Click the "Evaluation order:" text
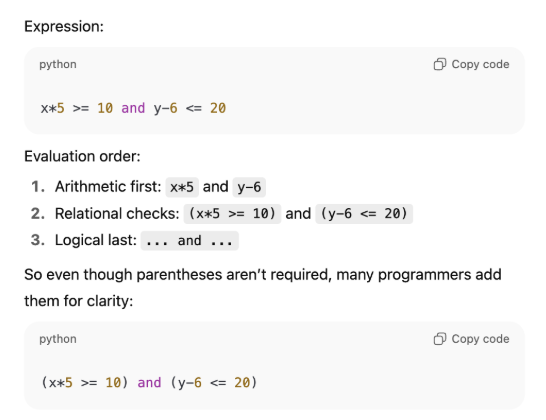 pyautogui.click(x=82, y=156)
